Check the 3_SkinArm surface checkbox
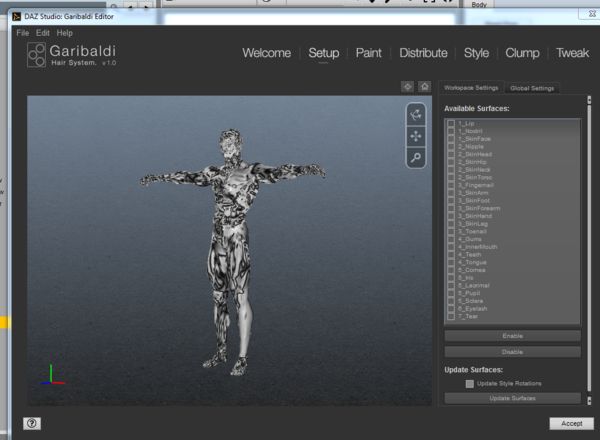This screenshot has width=600, height=440. coord(451,193)
